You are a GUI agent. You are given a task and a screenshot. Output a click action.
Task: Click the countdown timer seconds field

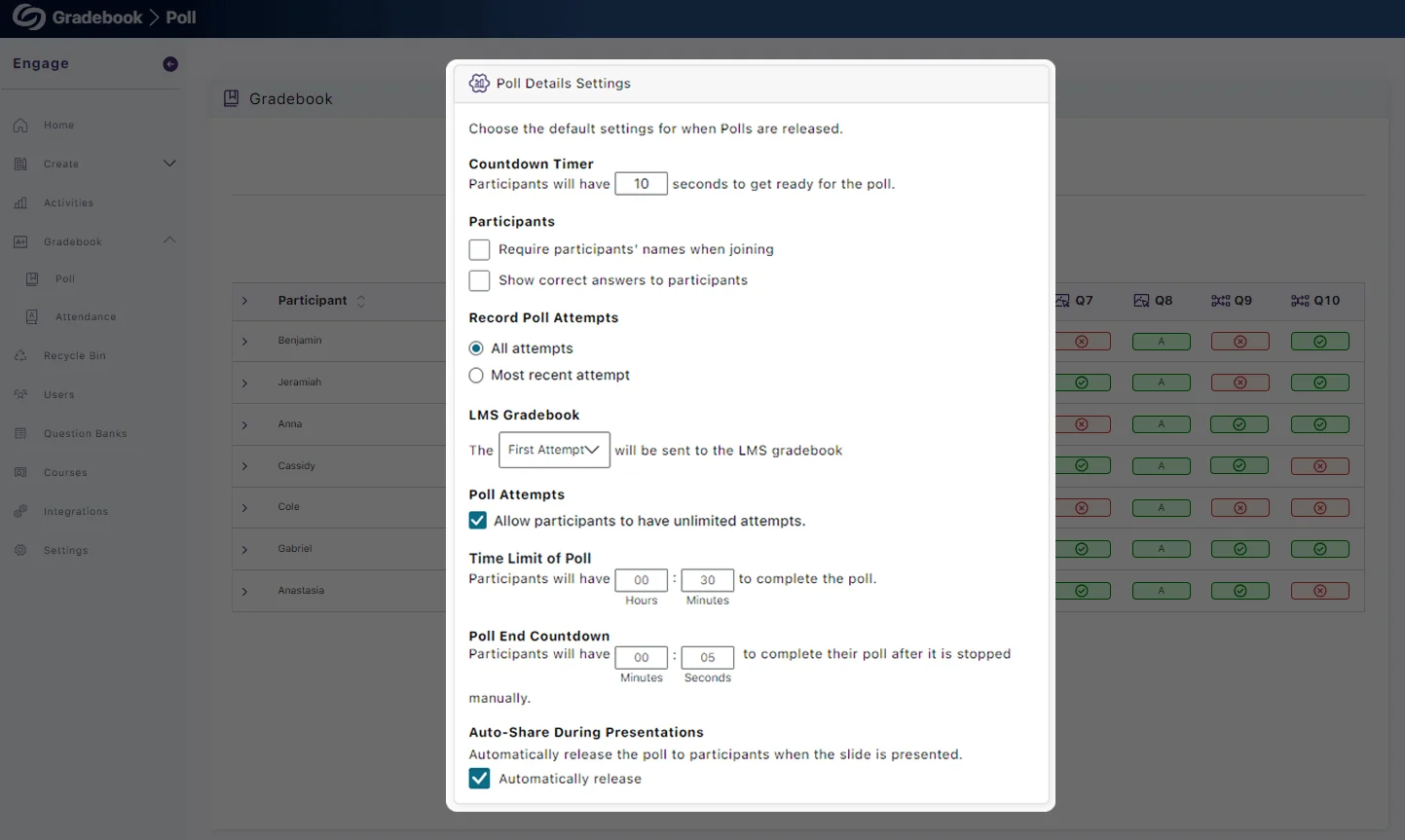click(x=642, y=184)
